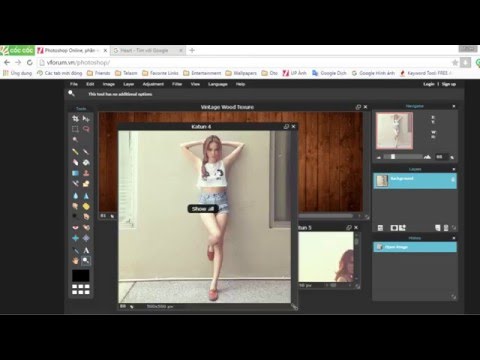Select the Gradient tool
Screen dimensions: 480x360
(x=75, y=173)
